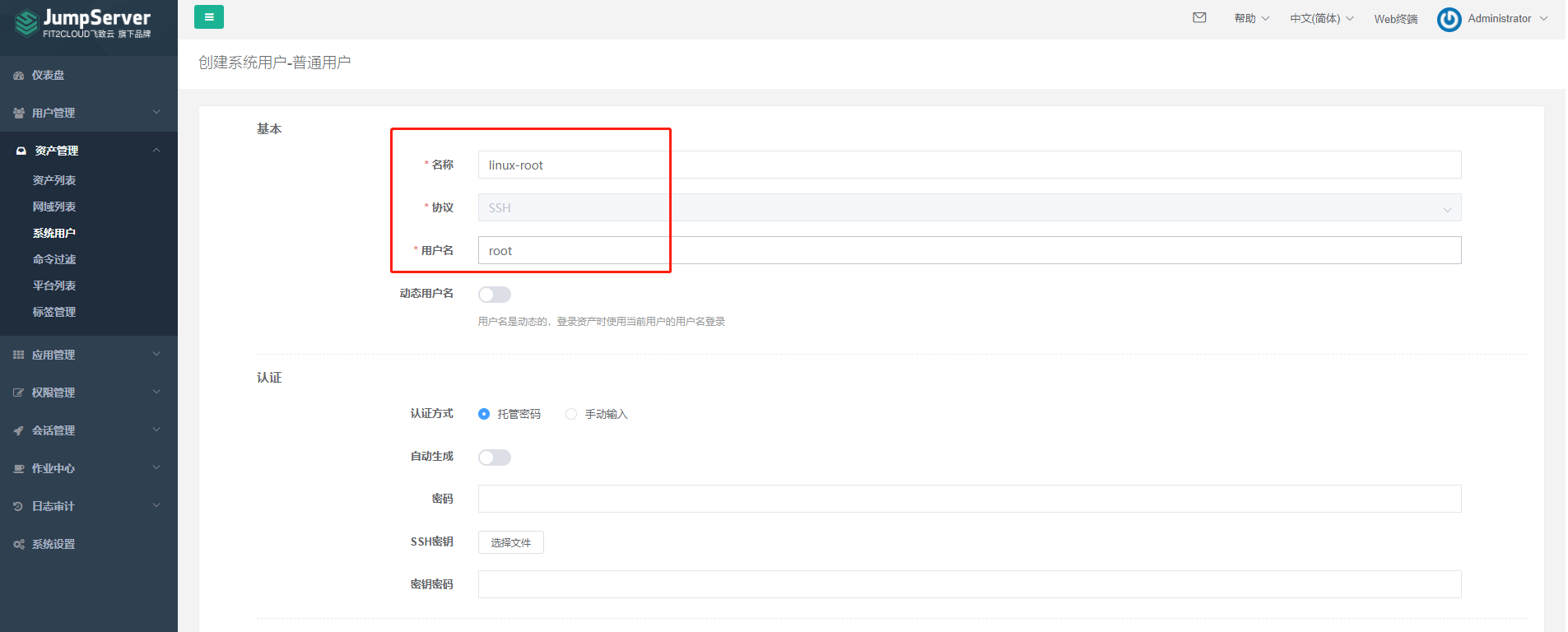The width and height of the screenshot is (1568, 632).
Task: Open the 协议 SSH dropdown
Action: click(970, 207)
